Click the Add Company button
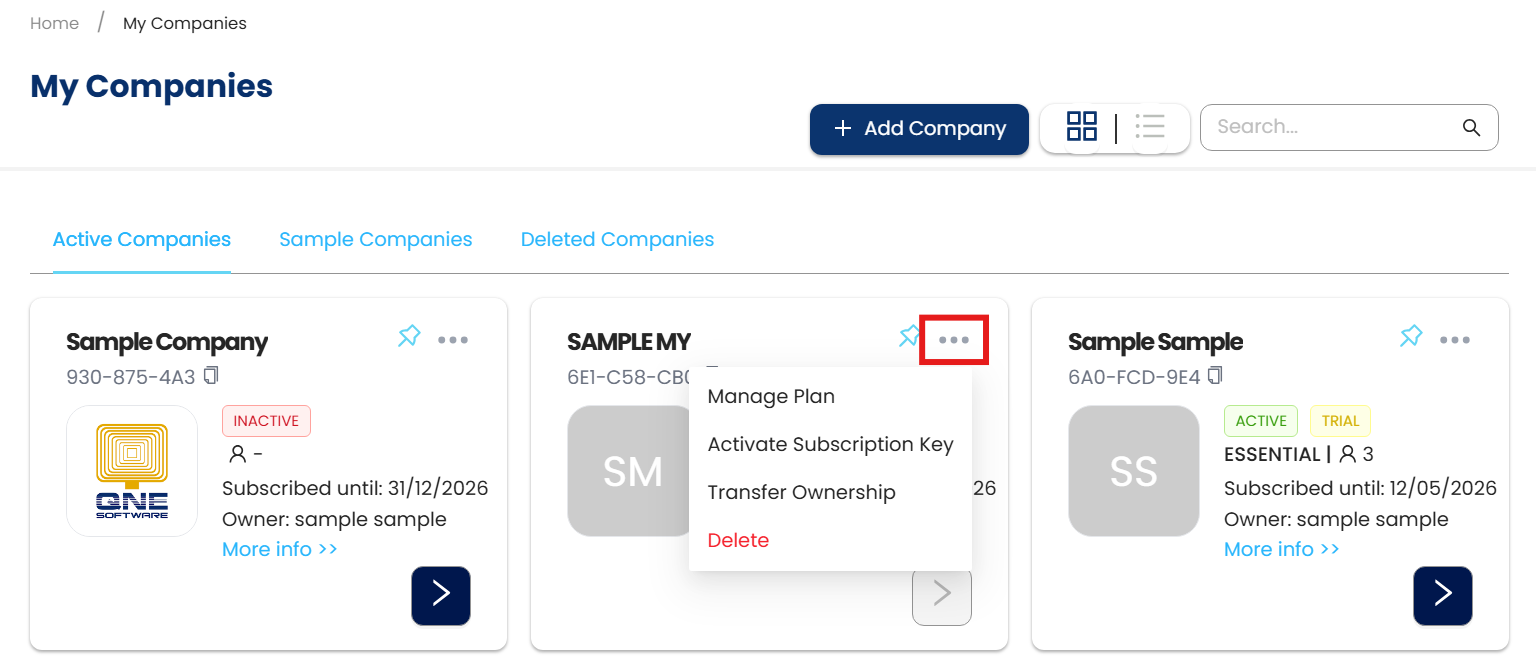Screen dimensions: 1536x663 919,129
